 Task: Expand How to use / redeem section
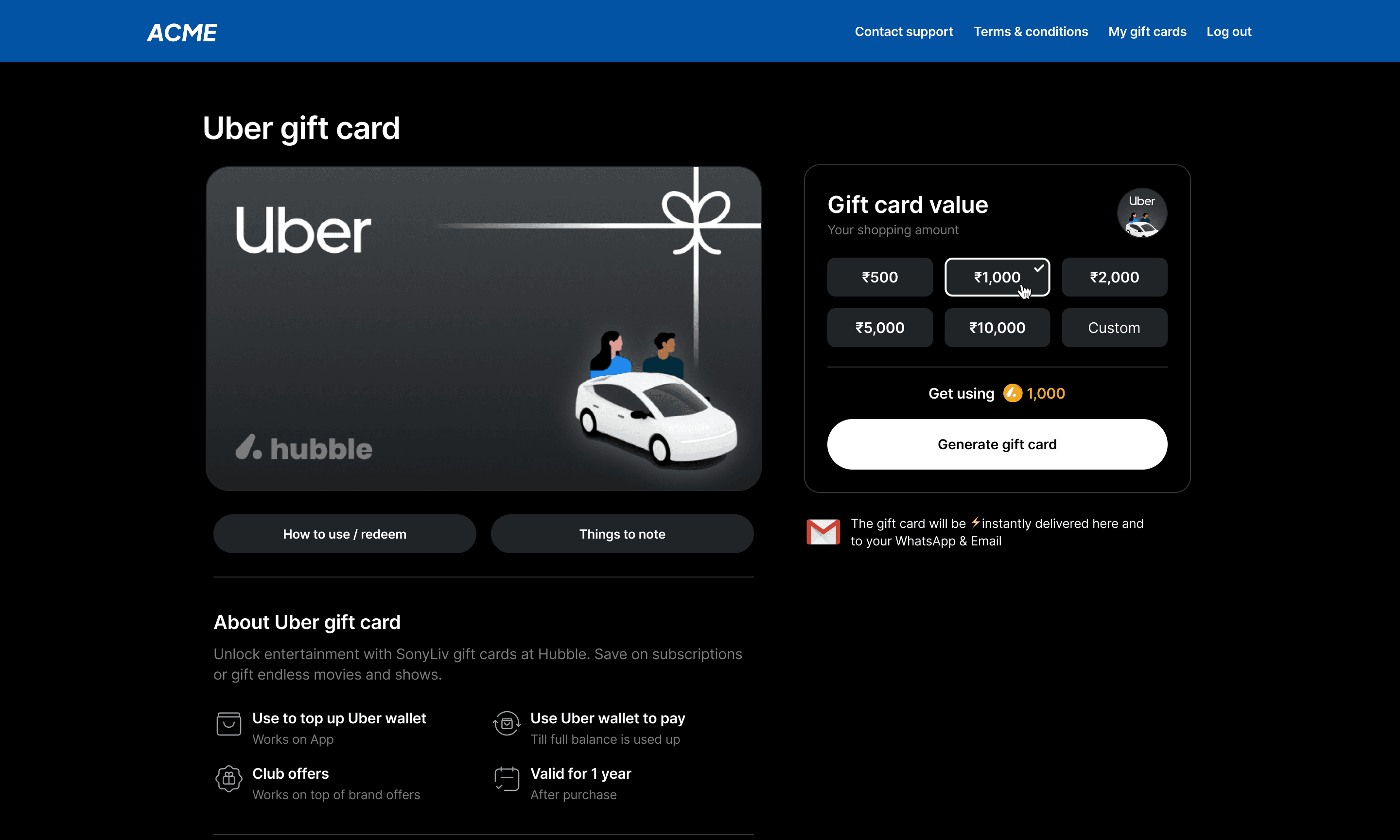(x=344, y=534)
